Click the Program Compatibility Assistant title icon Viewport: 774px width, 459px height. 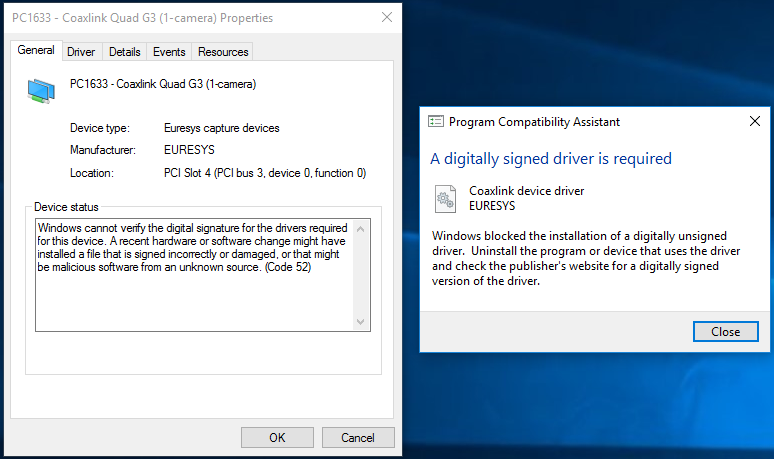pos(435,122)
